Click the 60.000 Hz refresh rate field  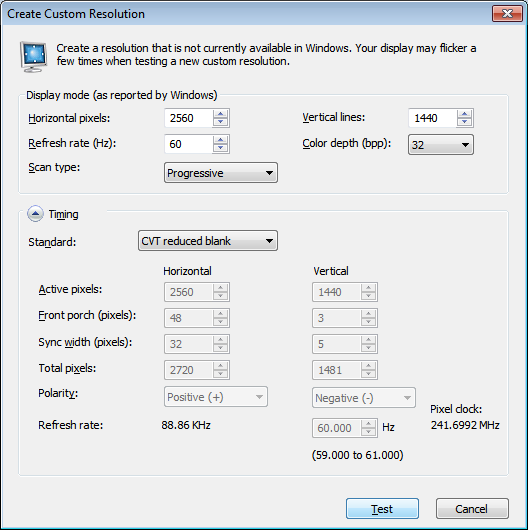coord(337,428)
